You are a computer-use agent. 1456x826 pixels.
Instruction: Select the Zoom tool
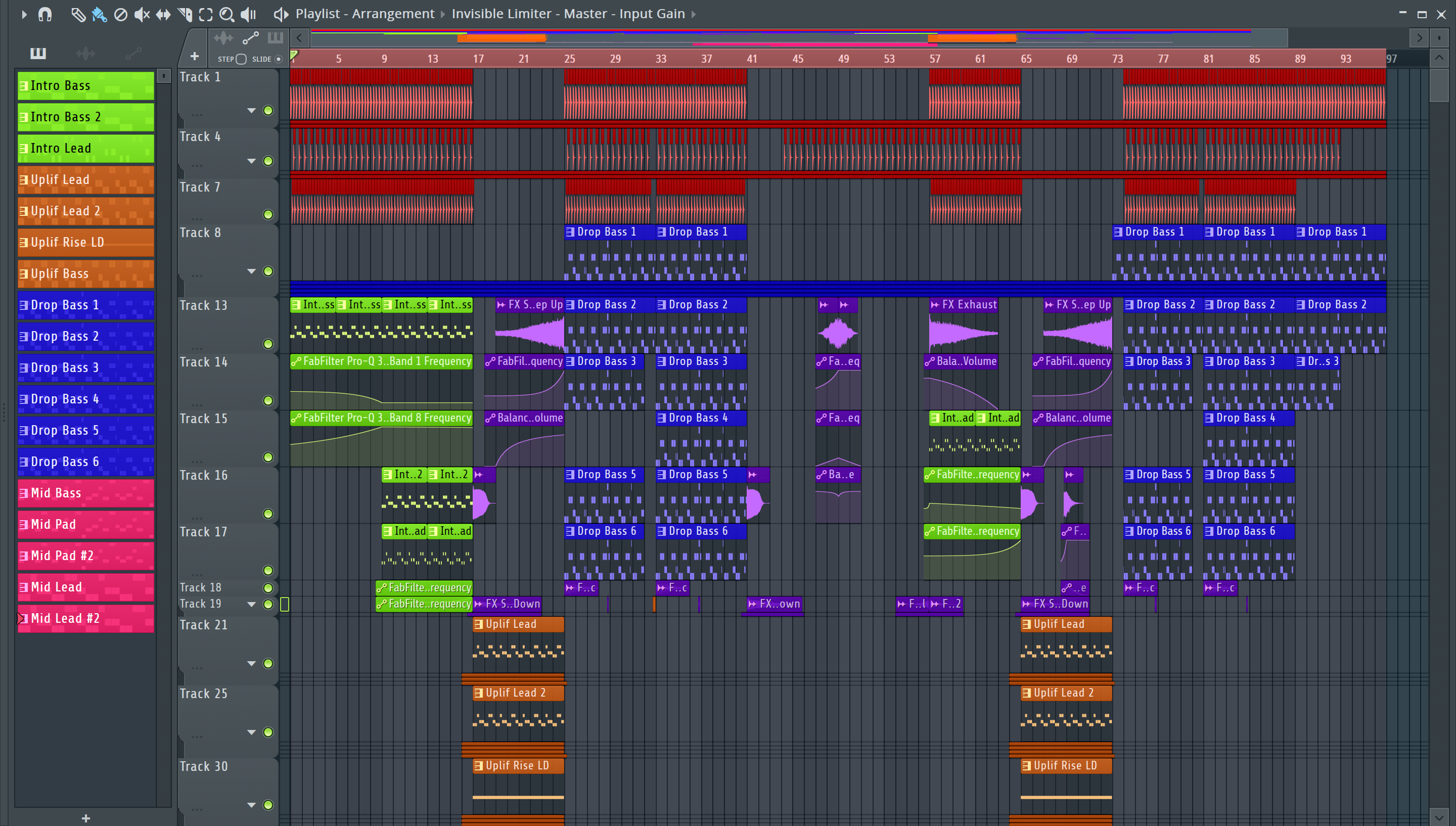227,14
